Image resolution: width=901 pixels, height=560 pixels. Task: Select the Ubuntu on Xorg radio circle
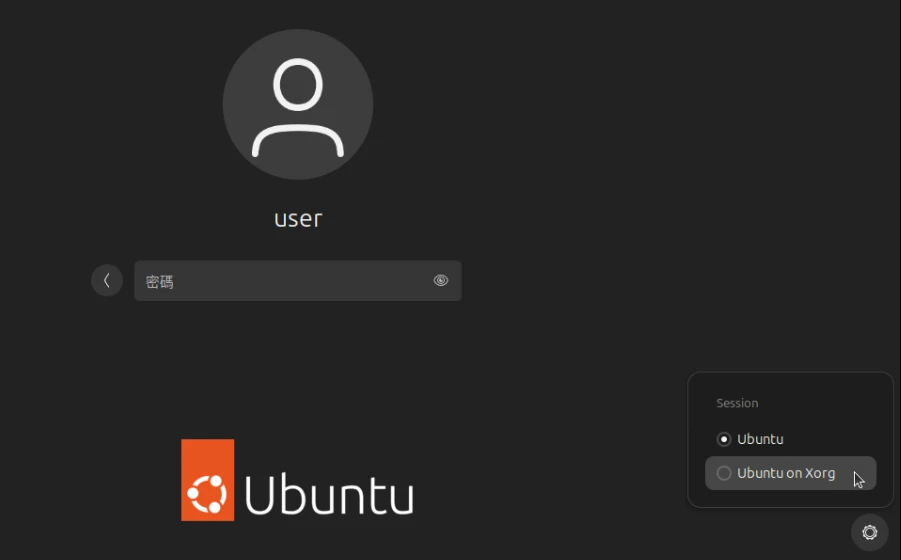724,473
